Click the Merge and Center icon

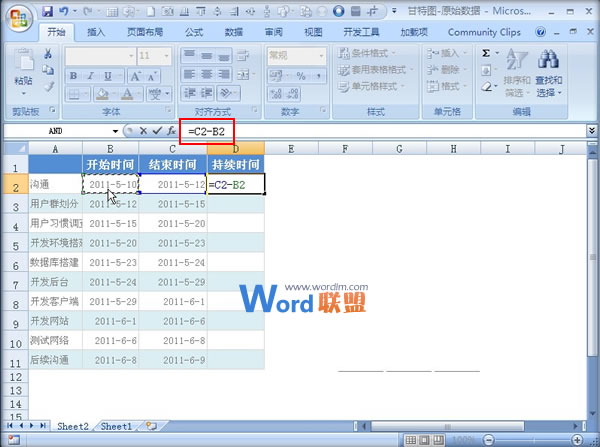pyautogui.click(x=243, y=74)
